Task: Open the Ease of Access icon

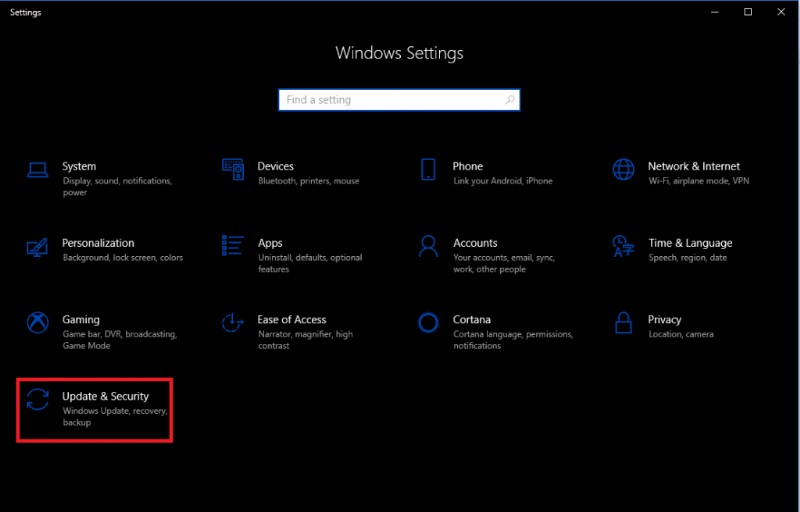Action: pos(233,322)
